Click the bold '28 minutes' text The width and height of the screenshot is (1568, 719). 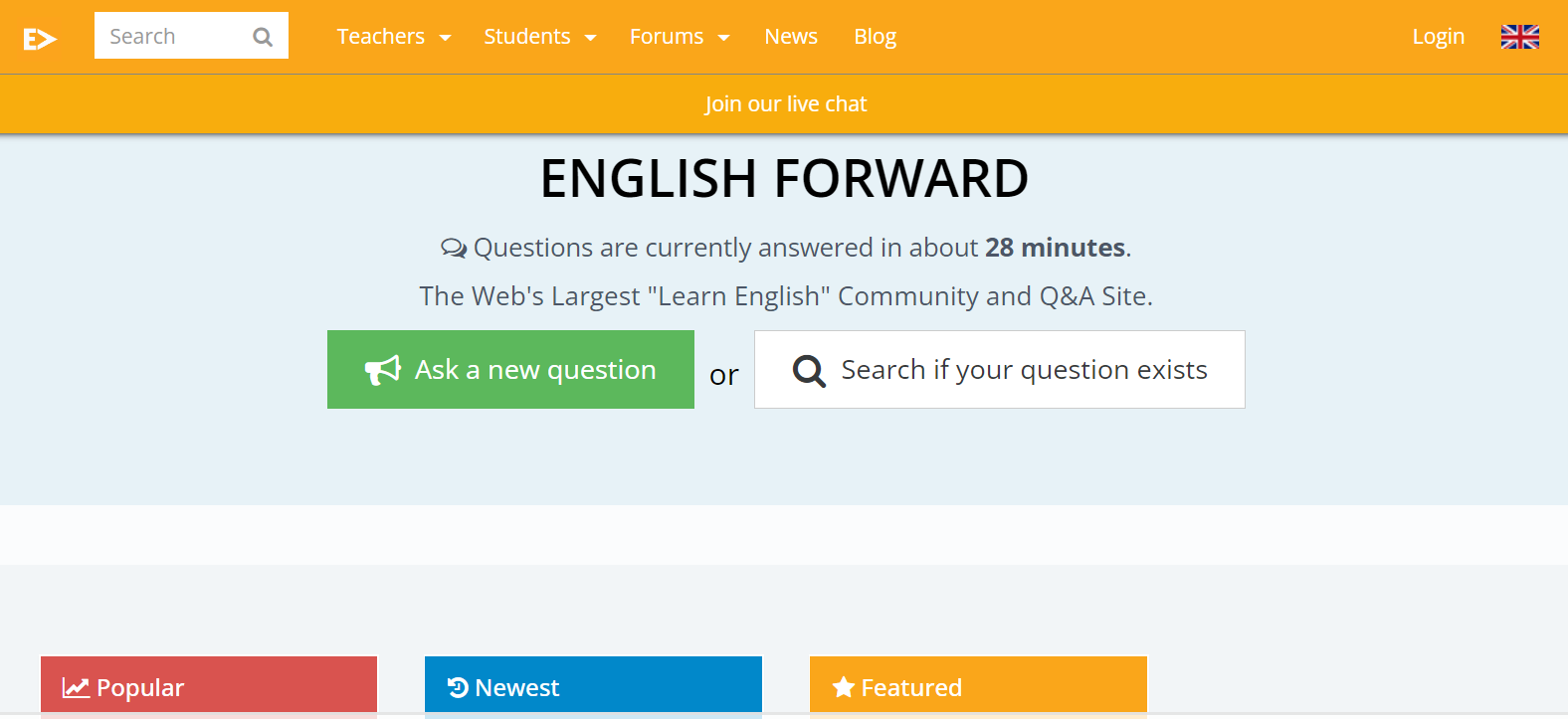tap(1056, 248)
